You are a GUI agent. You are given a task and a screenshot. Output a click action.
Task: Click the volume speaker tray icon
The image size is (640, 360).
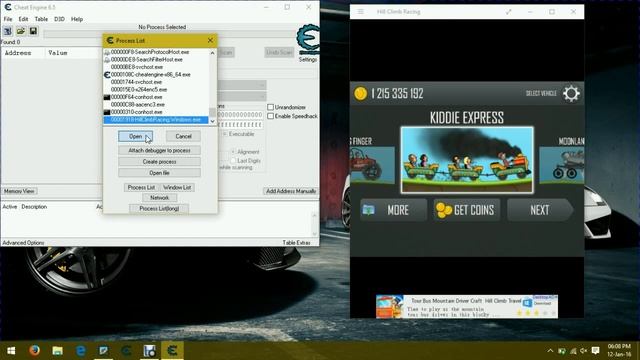[x=584, y=351]
